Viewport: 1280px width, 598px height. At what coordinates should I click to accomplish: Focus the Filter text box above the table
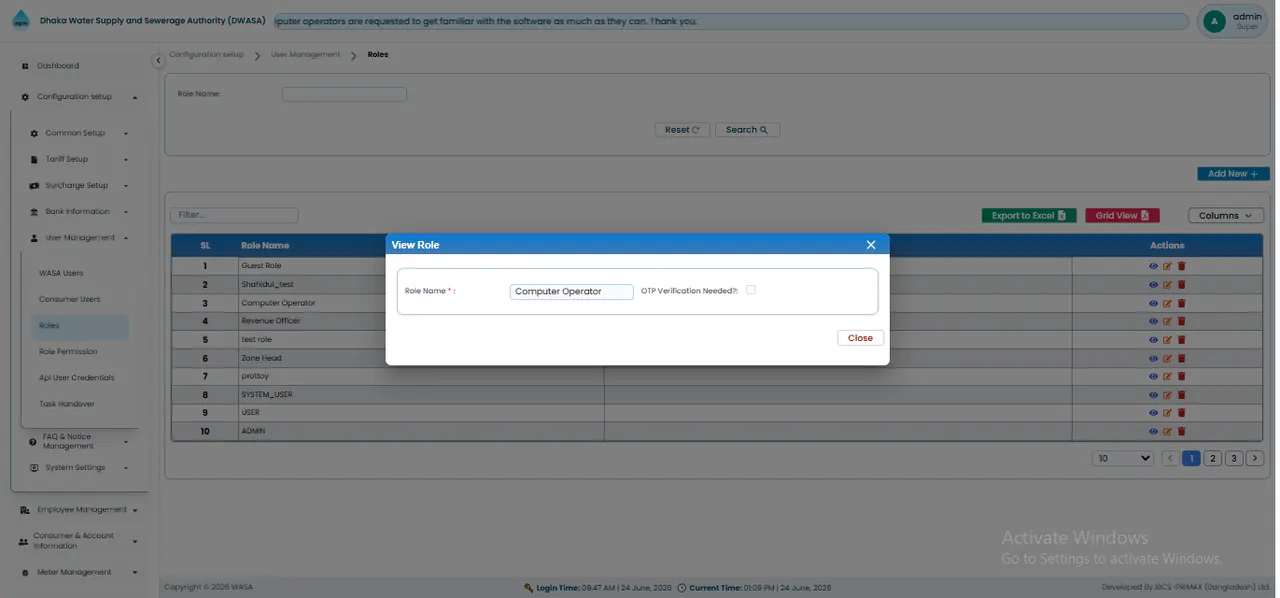pyautogui.click(x=234, y=215)
